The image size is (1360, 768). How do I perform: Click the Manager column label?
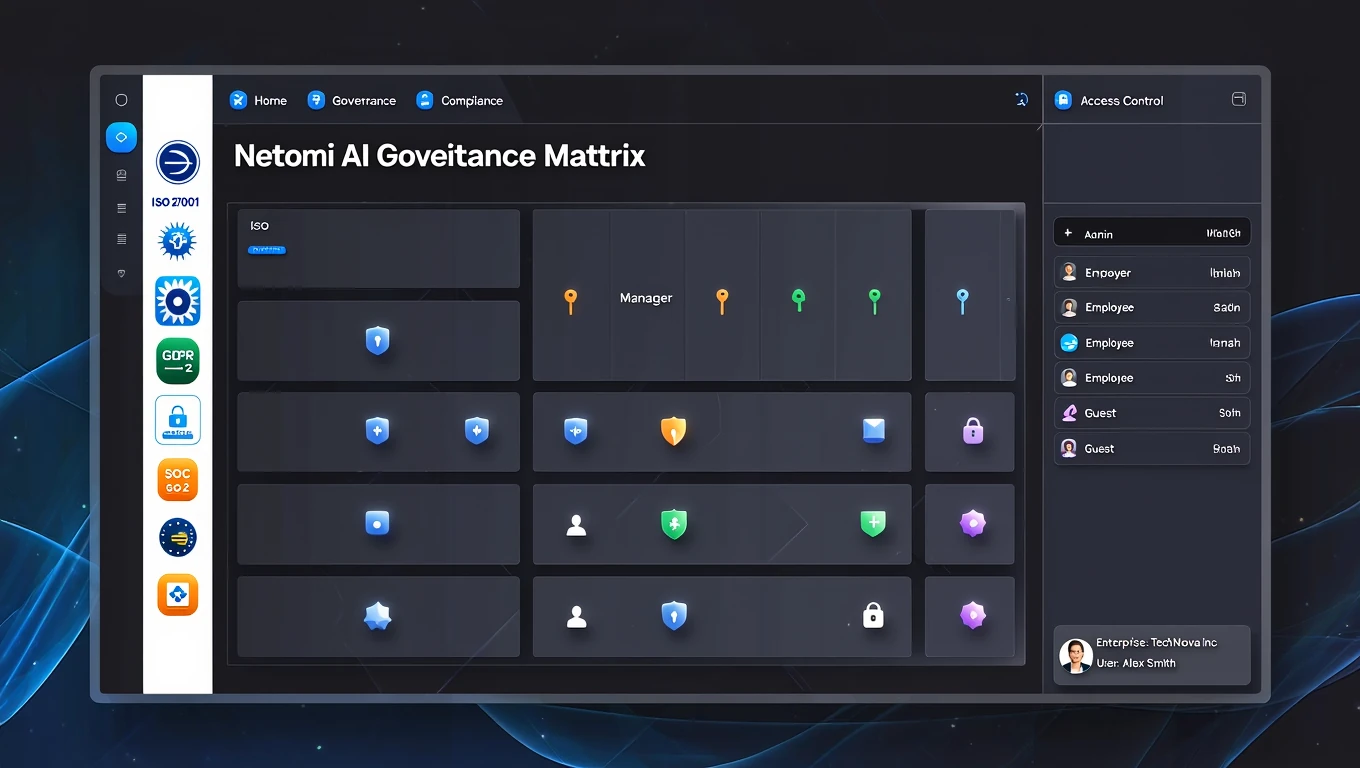click(646, 298)
